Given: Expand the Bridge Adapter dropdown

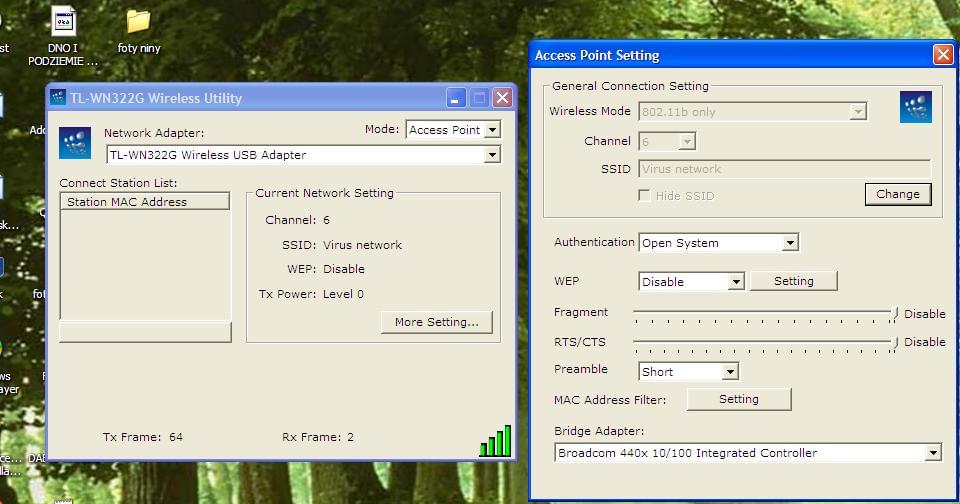Looking at the screenshot, I should point(933,453).
